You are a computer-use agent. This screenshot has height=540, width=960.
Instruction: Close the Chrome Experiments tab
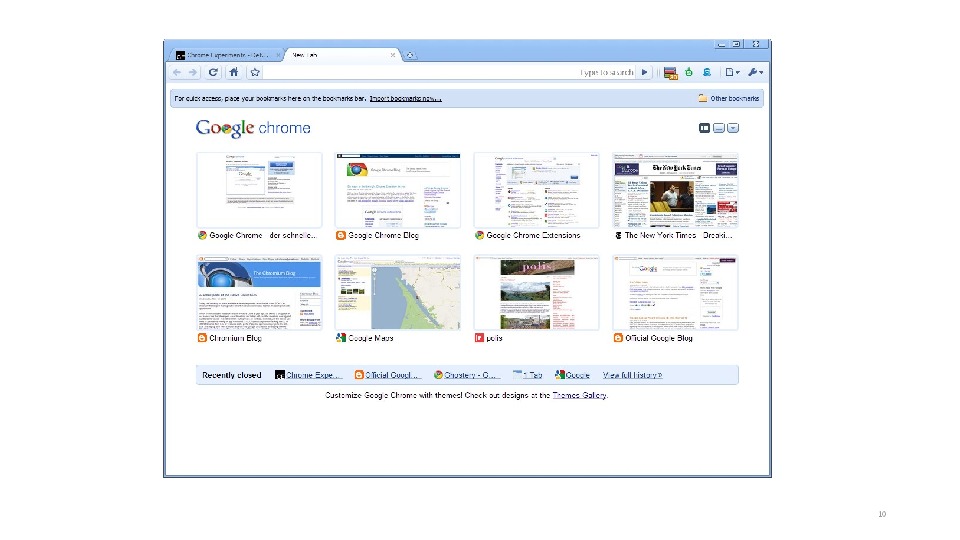(x=279, y=55)
